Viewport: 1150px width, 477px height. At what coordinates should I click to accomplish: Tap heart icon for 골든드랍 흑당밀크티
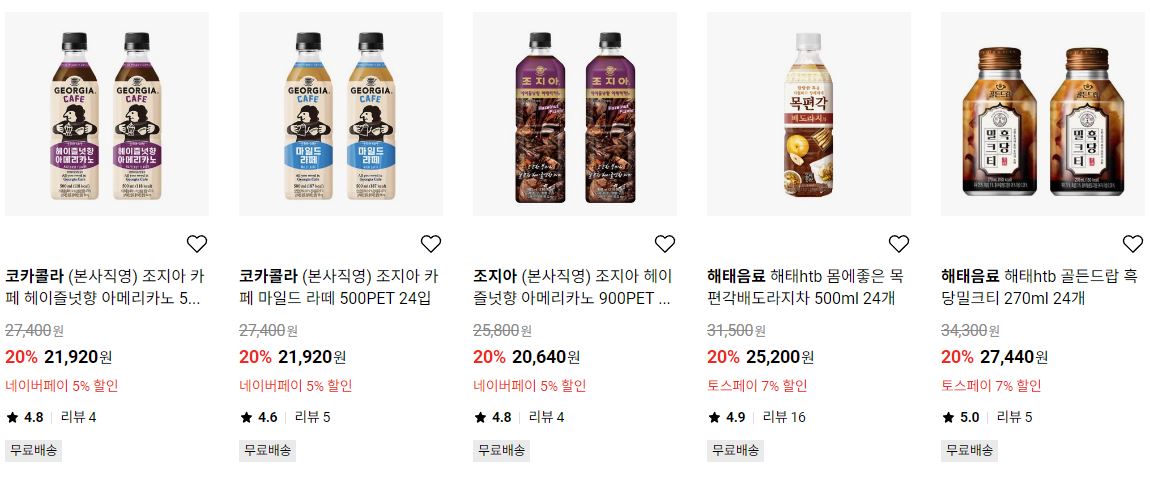point(1132,244)
